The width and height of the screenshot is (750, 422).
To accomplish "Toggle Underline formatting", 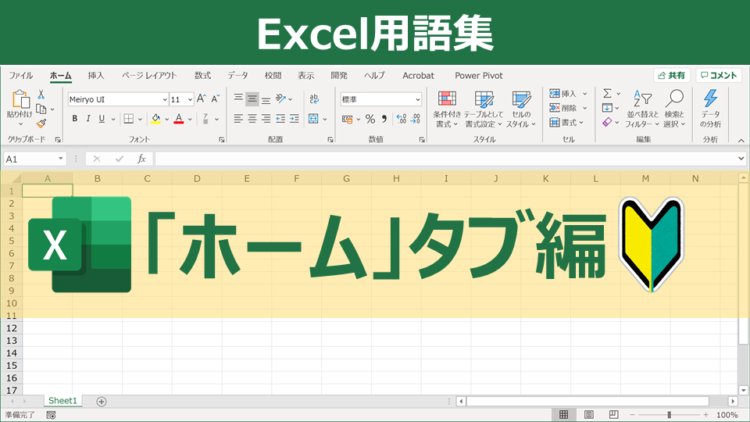I will coord(101,119).
